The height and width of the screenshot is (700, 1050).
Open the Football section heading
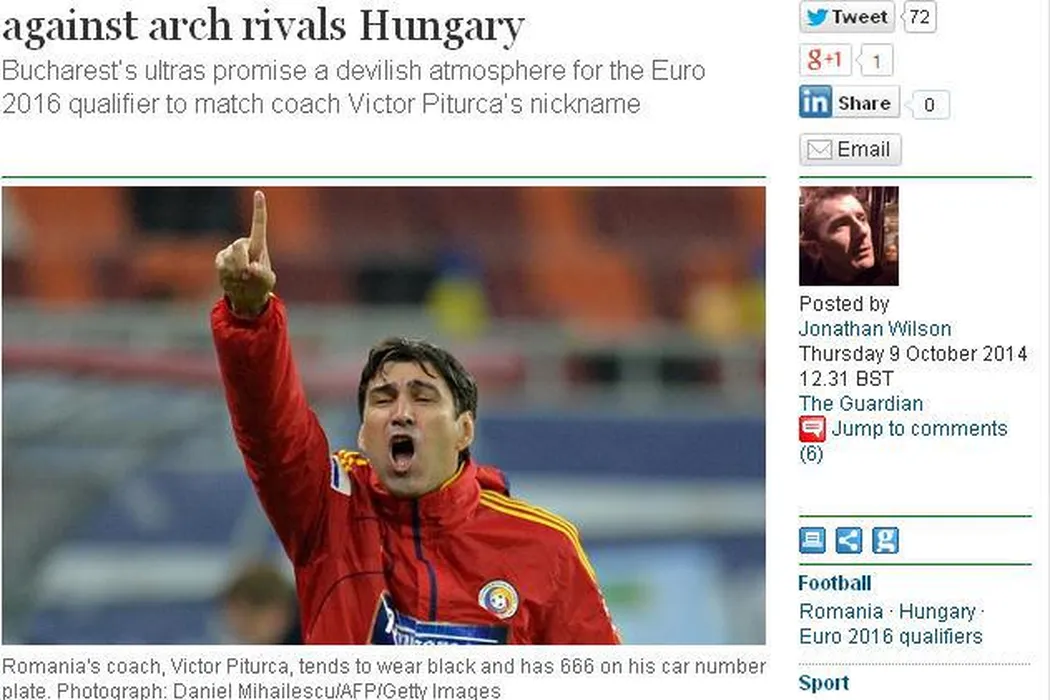click(x=834, y=583)
